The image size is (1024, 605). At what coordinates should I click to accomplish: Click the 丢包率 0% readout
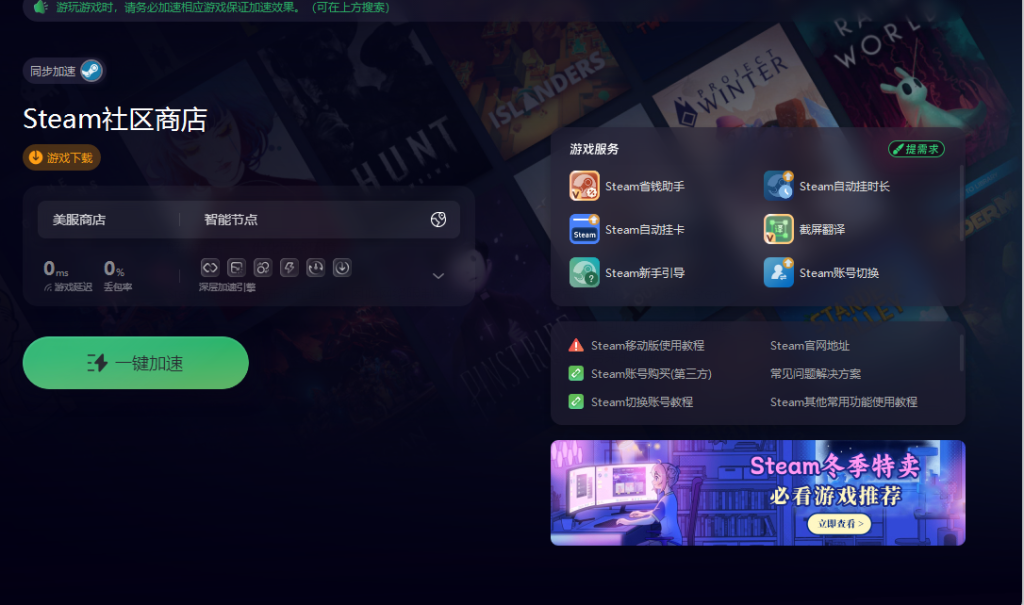point(118,275)
